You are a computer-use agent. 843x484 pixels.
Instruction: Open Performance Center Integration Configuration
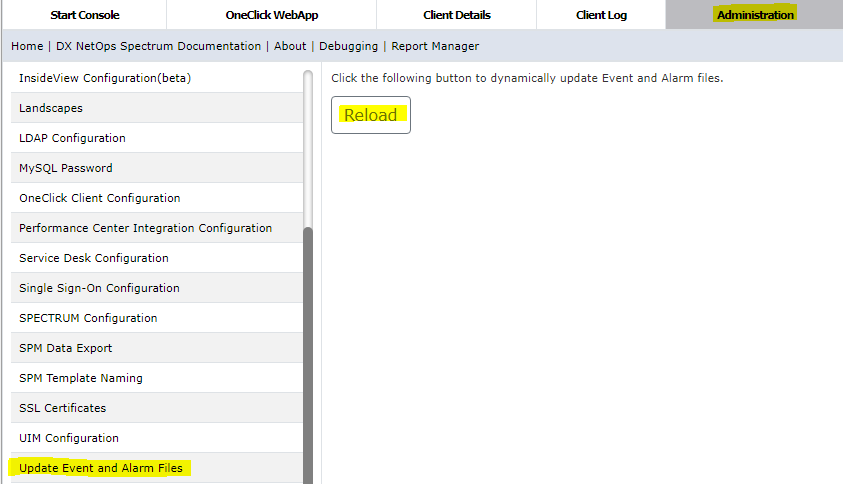[x=157, y=228]
